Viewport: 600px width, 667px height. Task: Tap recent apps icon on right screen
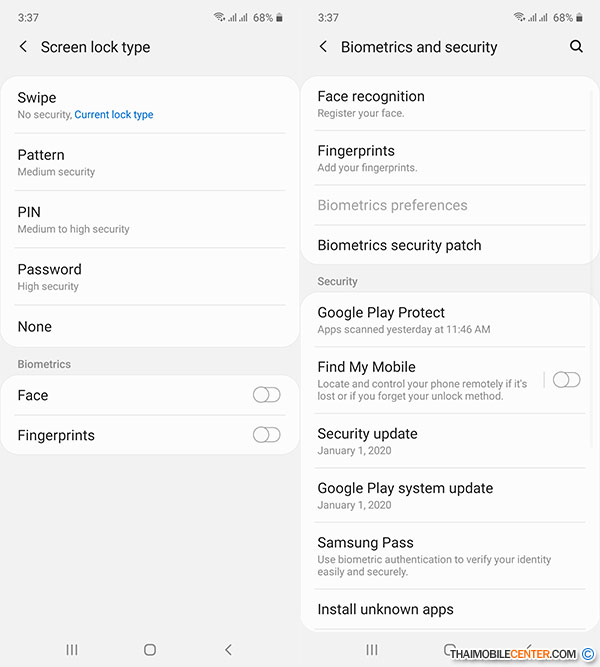click(372, 650)
